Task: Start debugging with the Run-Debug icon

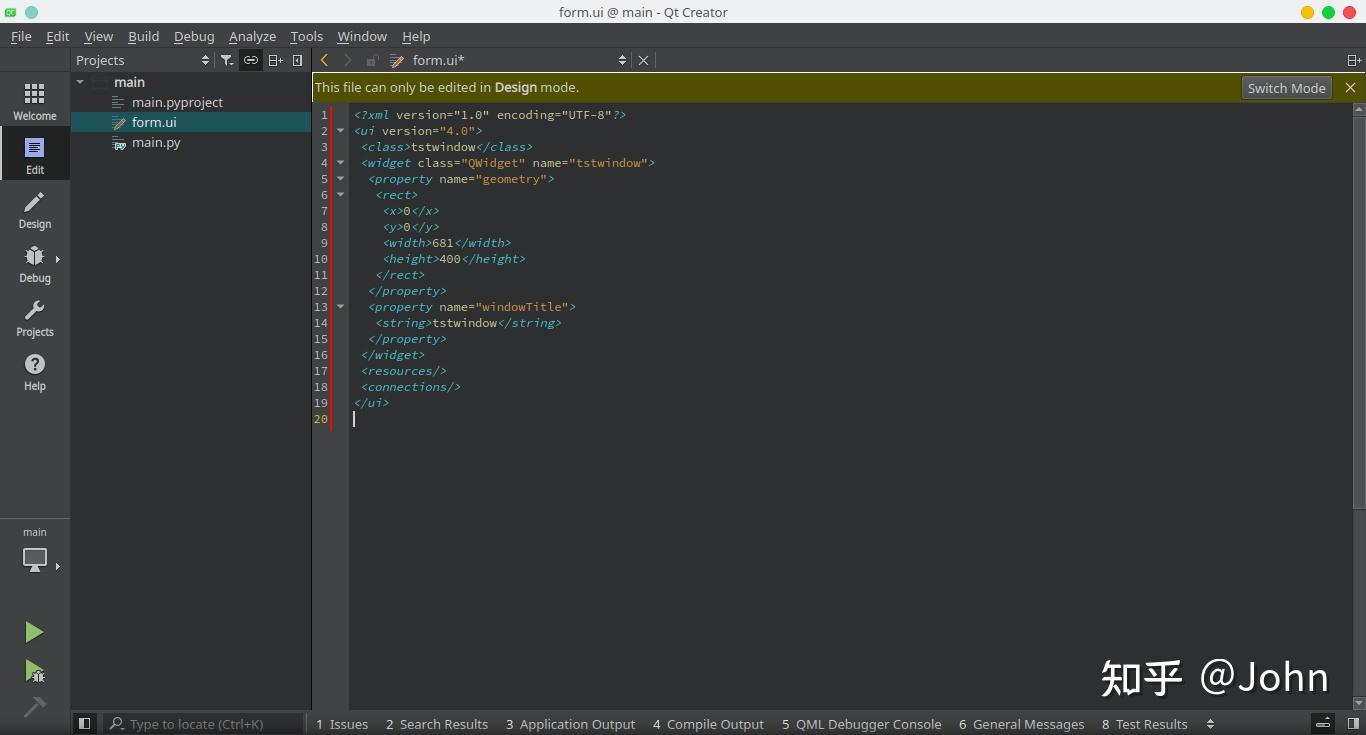Action: point(34,670)
